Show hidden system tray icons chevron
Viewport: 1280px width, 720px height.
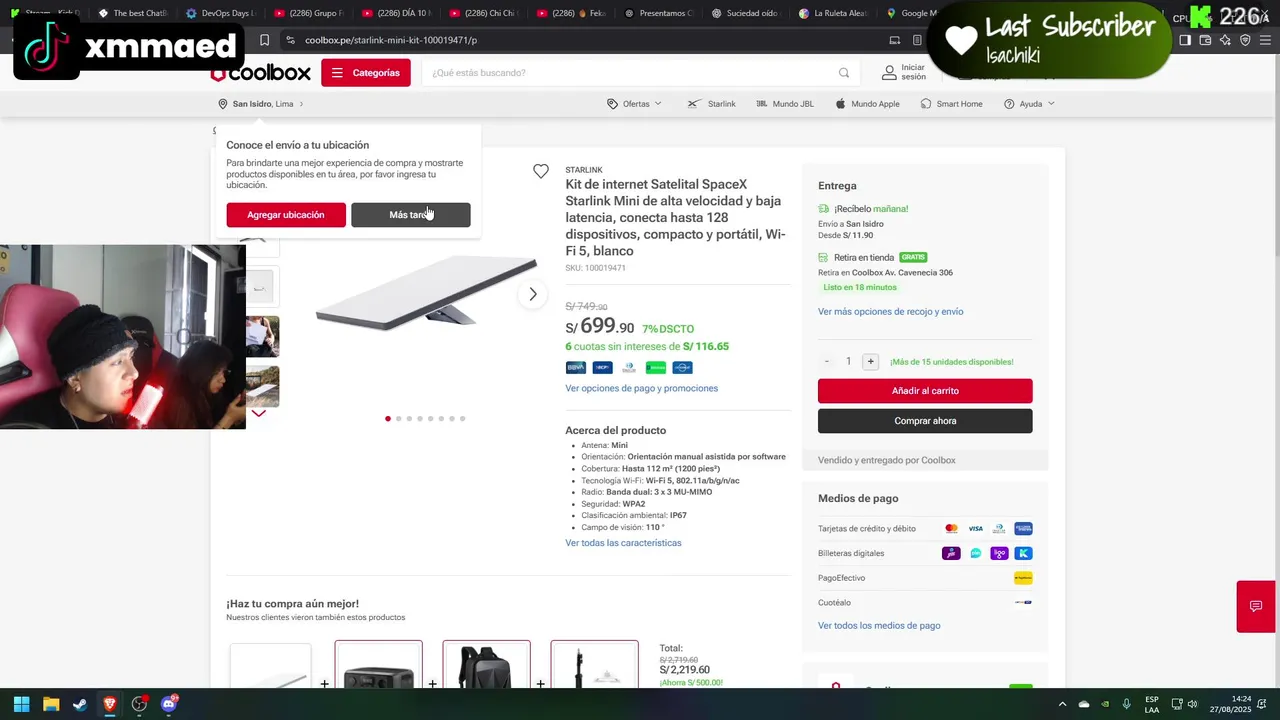1063,705
